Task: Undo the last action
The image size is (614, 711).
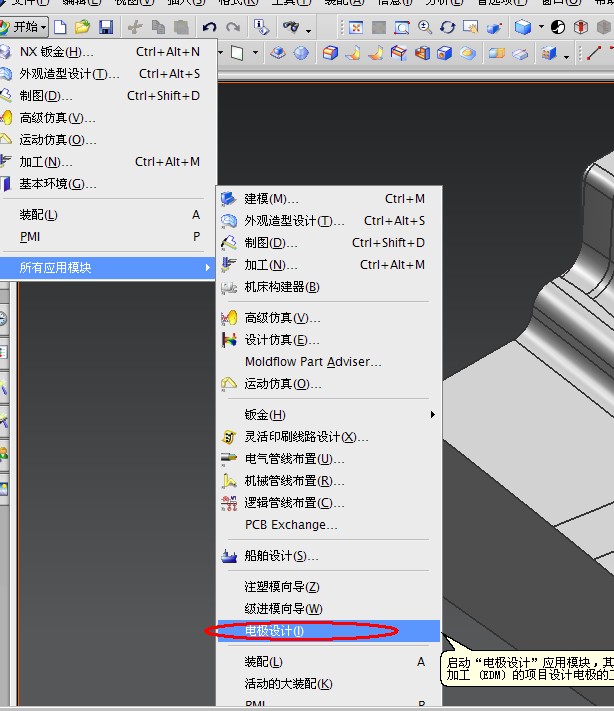Action: pos(210,27)
